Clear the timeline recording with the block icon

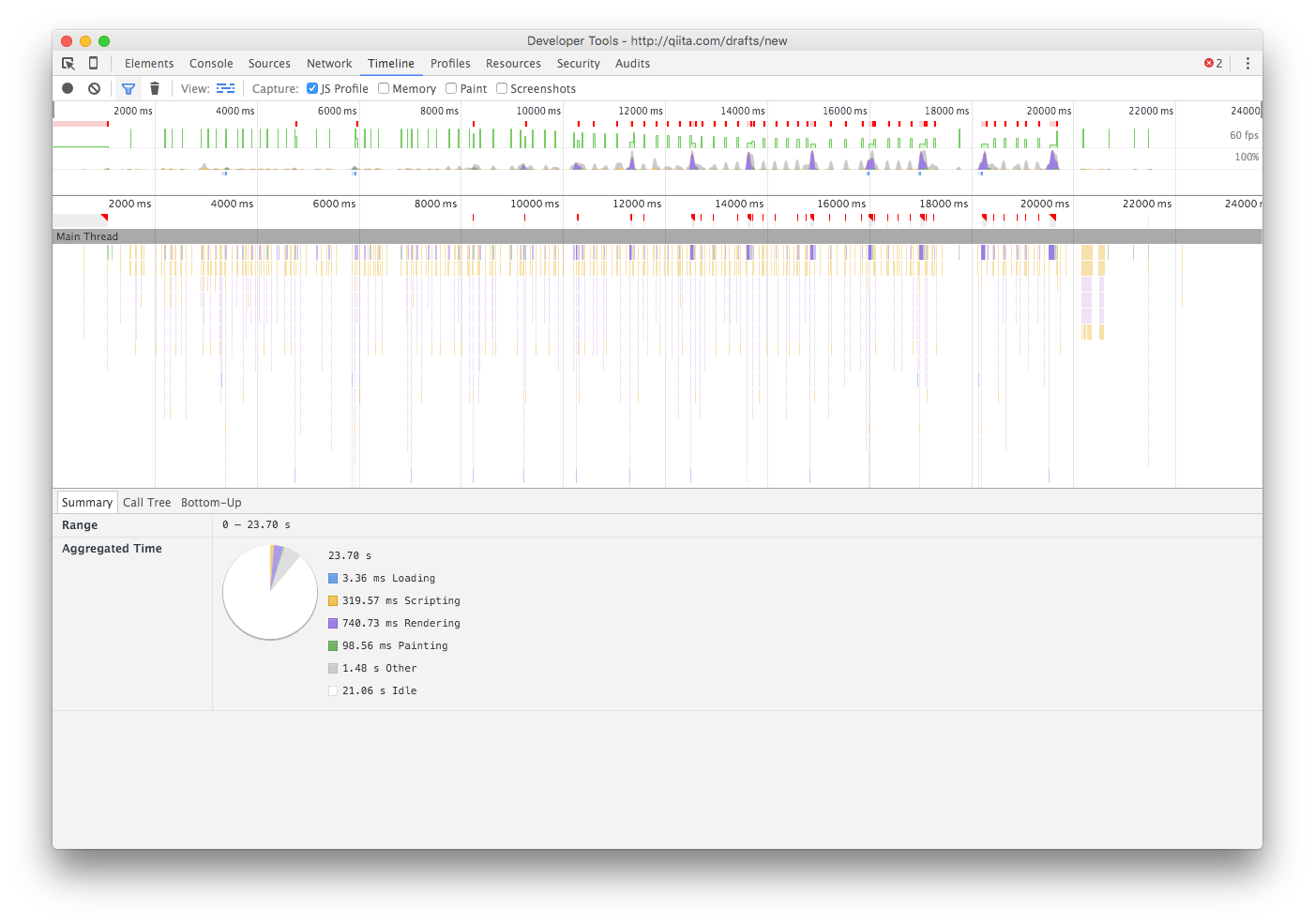coord(94,88)
